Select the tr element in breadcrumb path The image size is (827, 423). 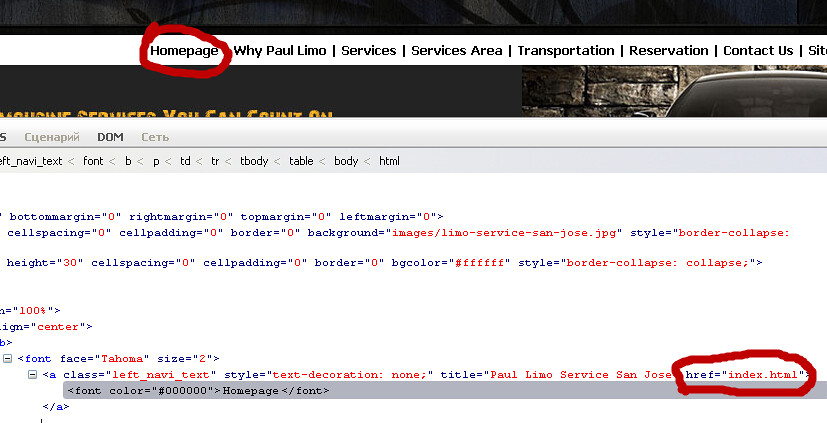click(215, 161)
